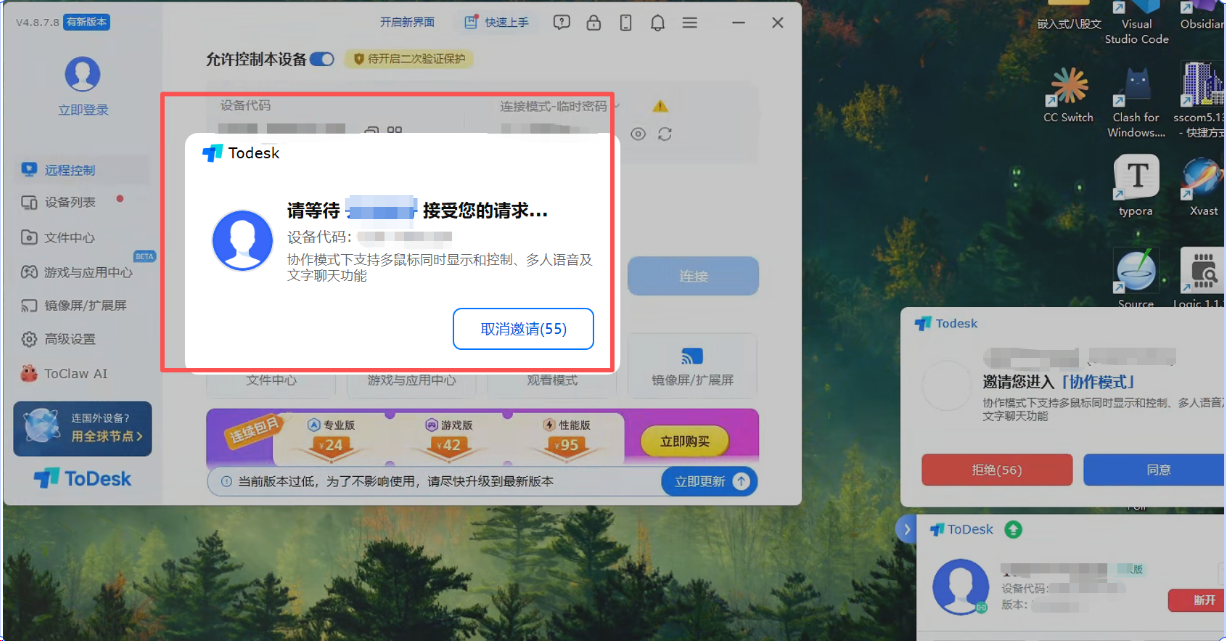Select the 性能版 ¥95 plan
Screen dimensions: 1226x641
[x=568, y=437]
